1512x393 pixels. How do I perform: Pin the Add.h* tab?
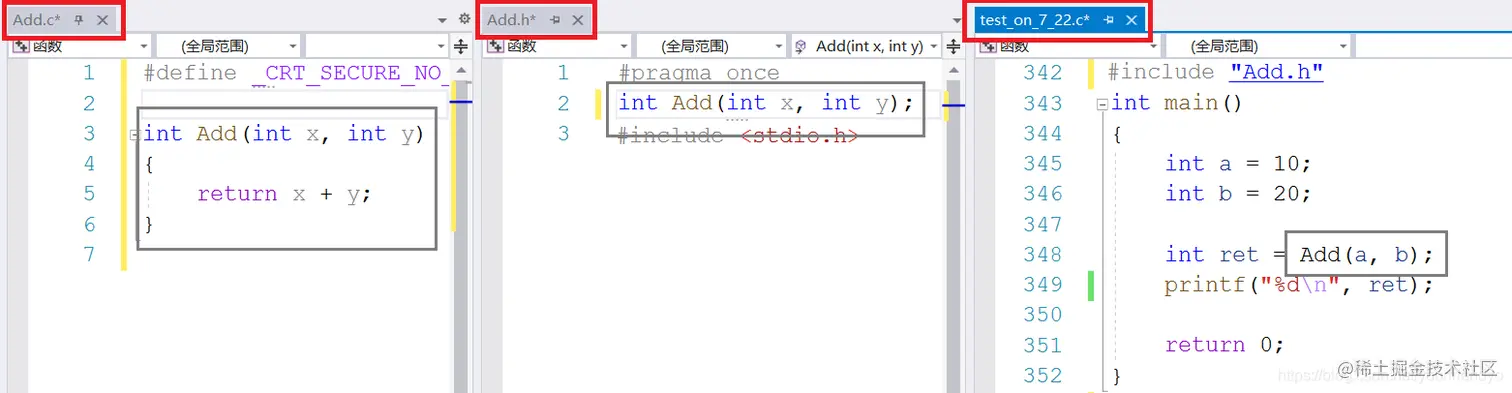(555, 20)
